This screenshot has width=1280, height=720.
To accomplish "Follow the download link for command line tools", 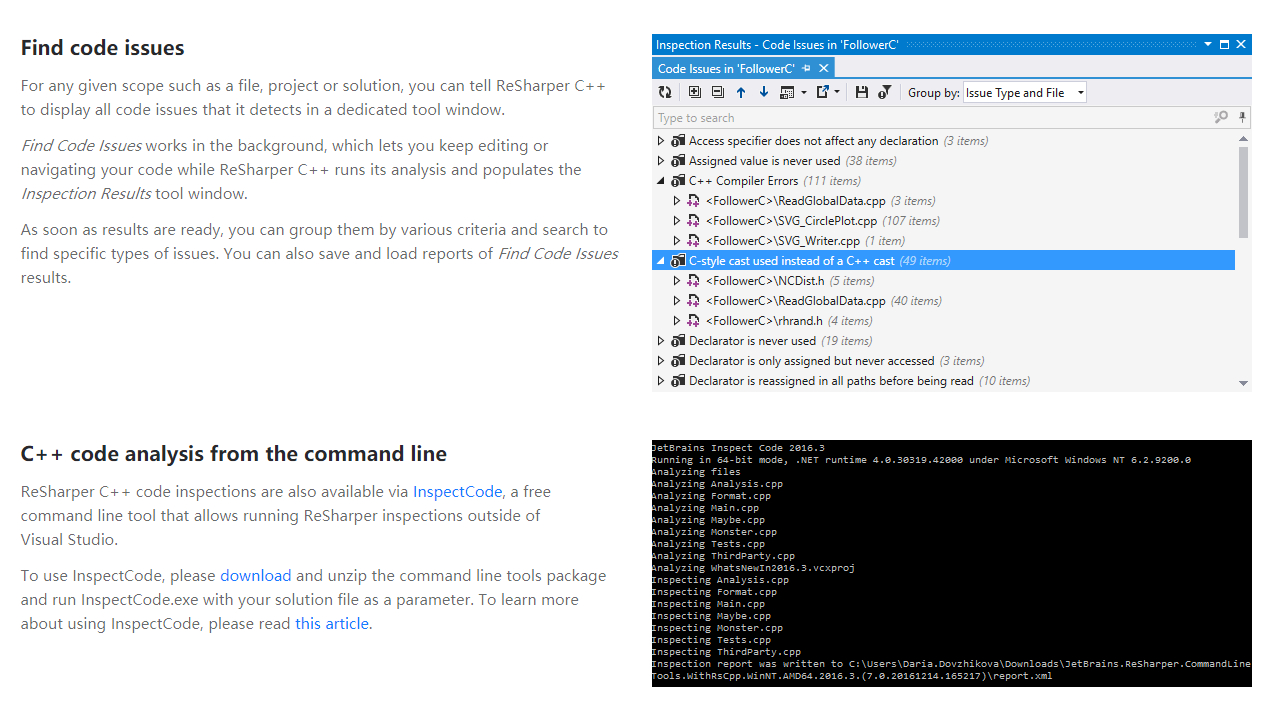I will [255, 575].
